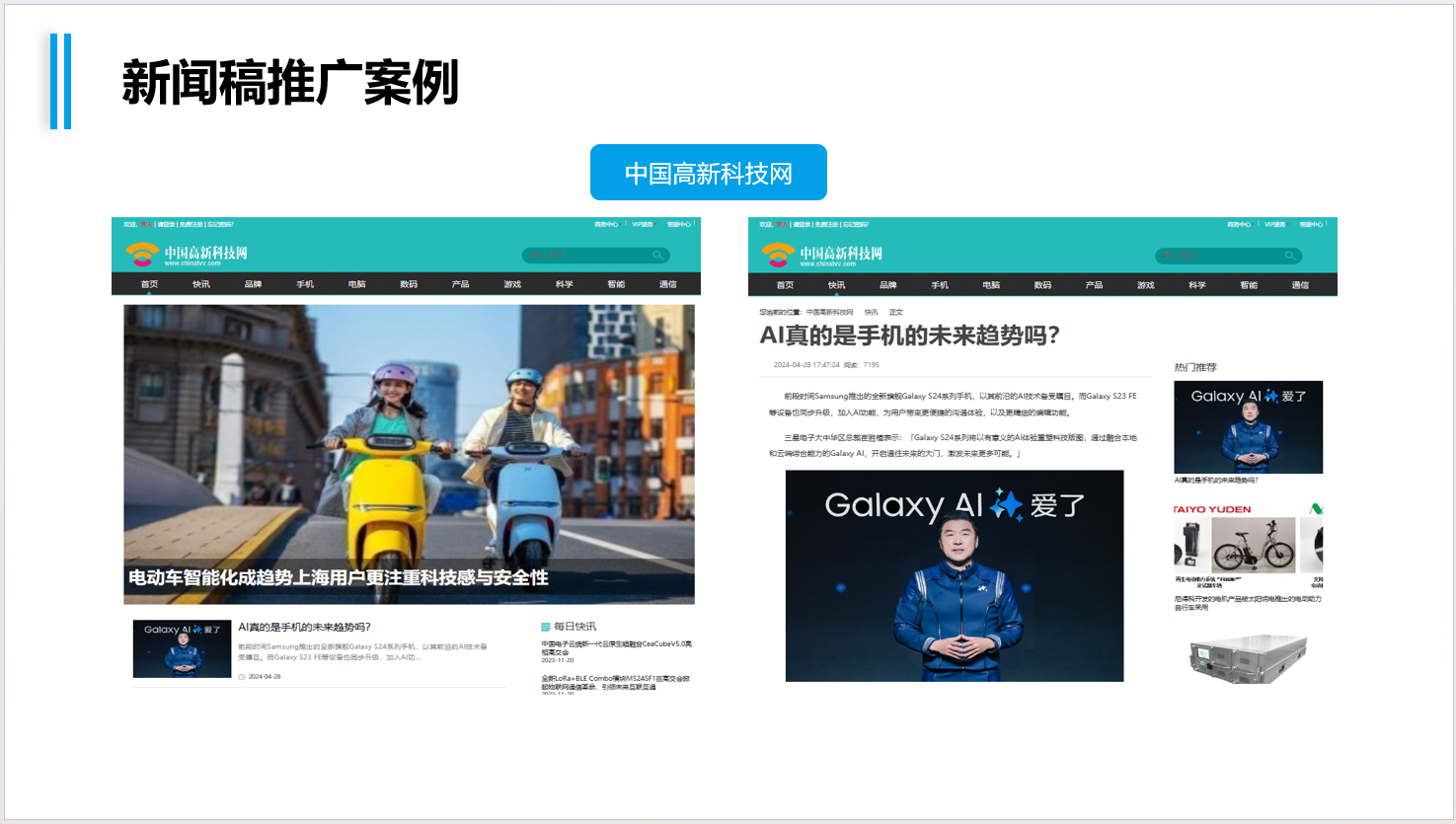Open the 请登录 link in the left screenshot
This screenshot has width=1456, height=824.
click(166, 225)
